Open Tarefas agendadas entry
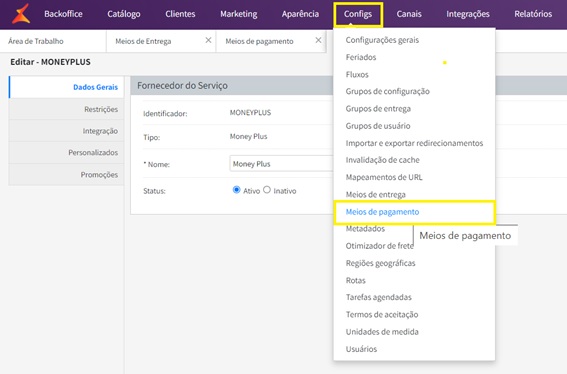Image resolution: width=567 pixels, height=374 pixels. point(379,297)
